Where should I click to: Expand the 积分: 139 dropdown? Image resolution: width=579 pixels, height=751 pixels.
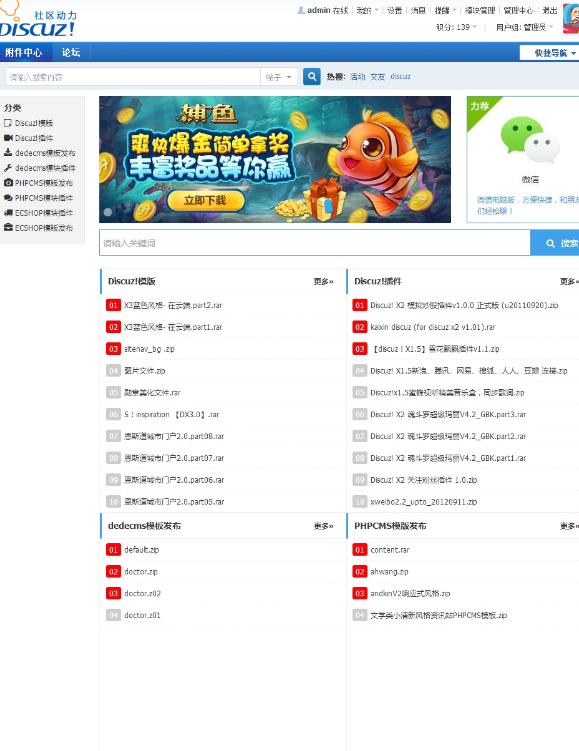click(x=456, y=27)
